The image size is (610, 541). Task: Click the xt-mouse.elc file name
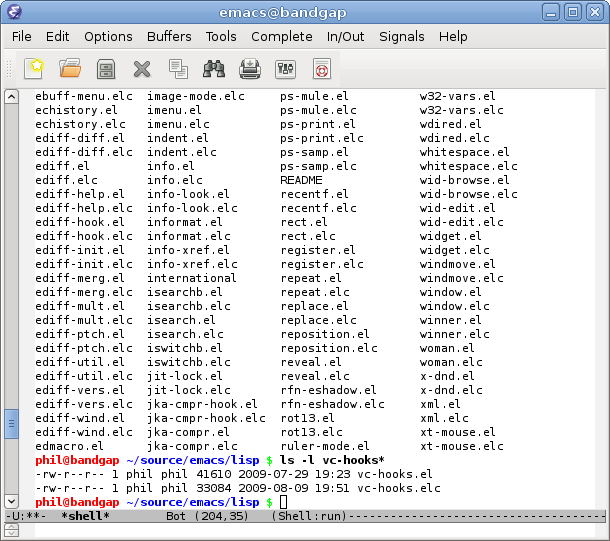pos(461,446)
